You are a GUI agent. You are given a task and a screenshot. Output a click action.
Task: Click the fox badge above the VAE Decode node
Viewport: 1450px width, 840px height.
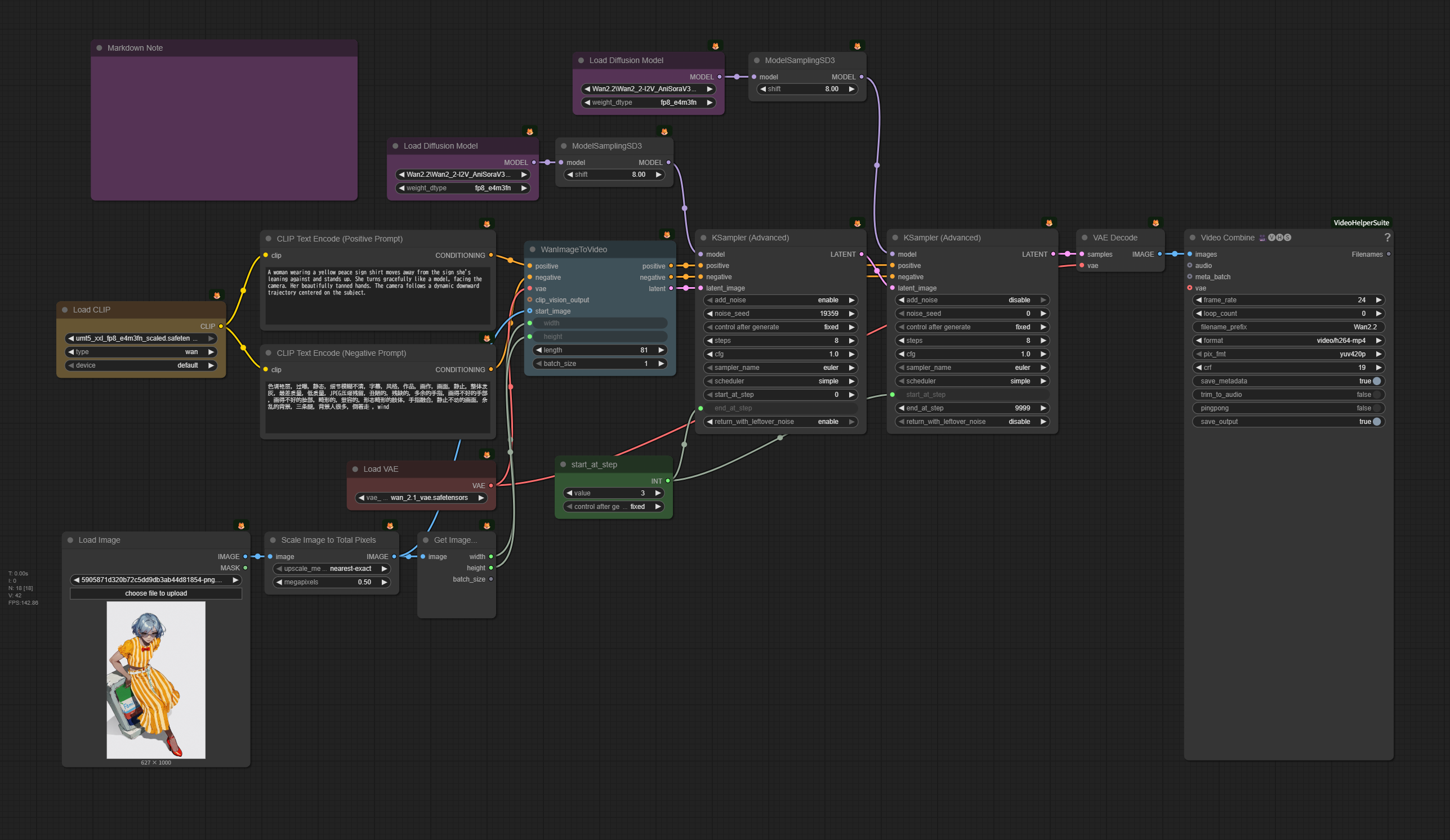click(x=1155, y=224)
